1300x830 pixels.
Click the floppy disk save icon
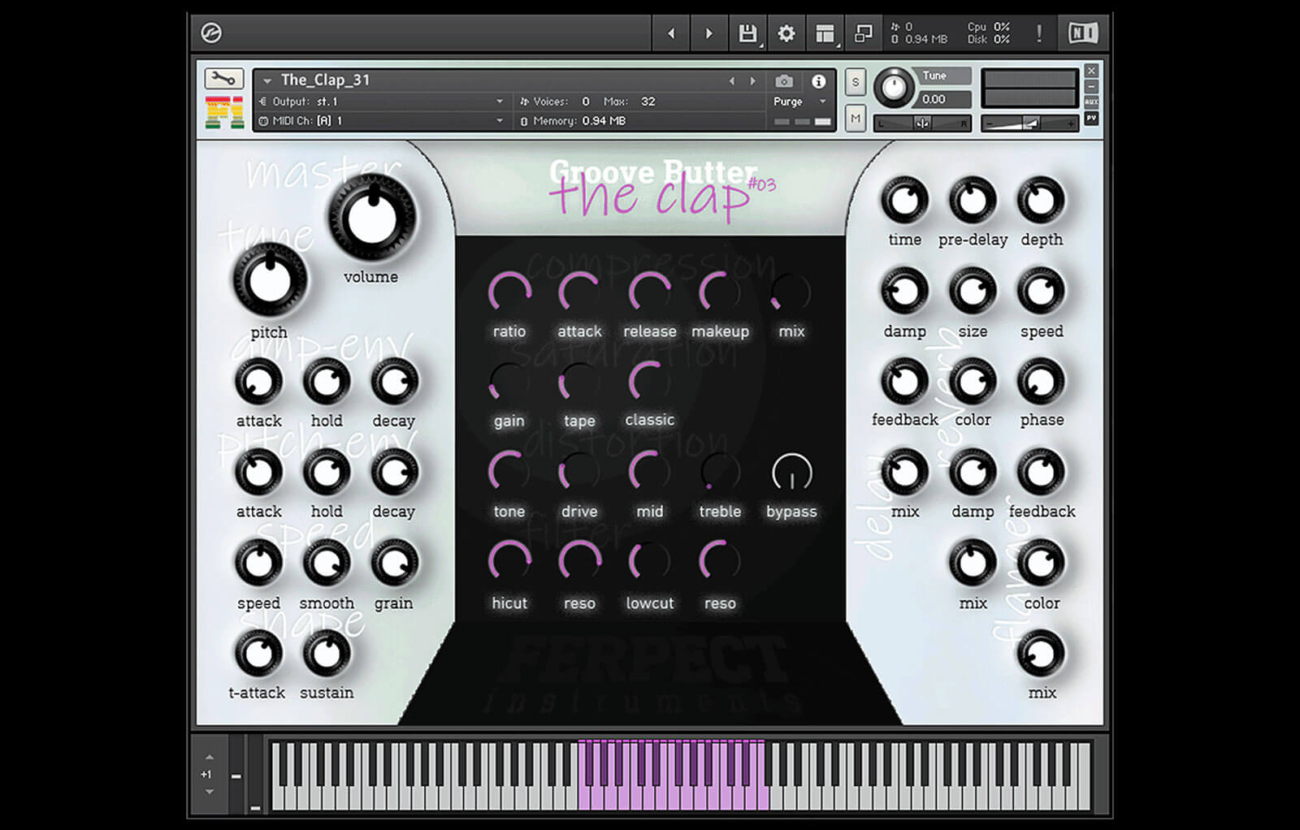(747, 33)
